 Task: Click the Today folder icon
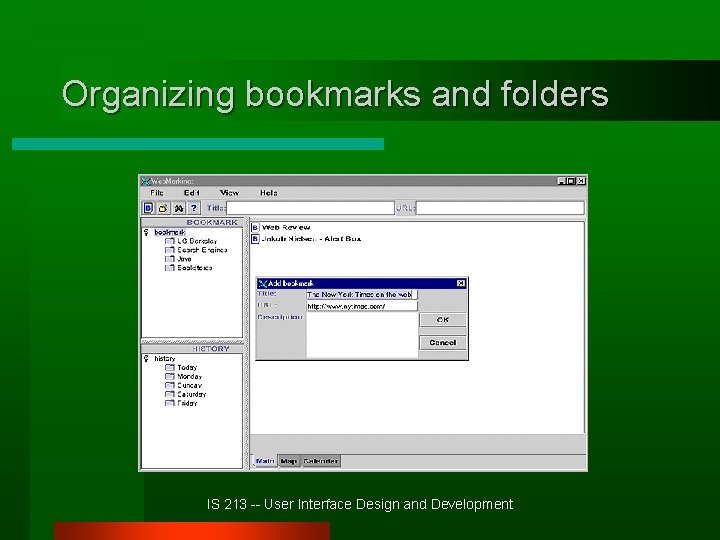tap(169, 367)
